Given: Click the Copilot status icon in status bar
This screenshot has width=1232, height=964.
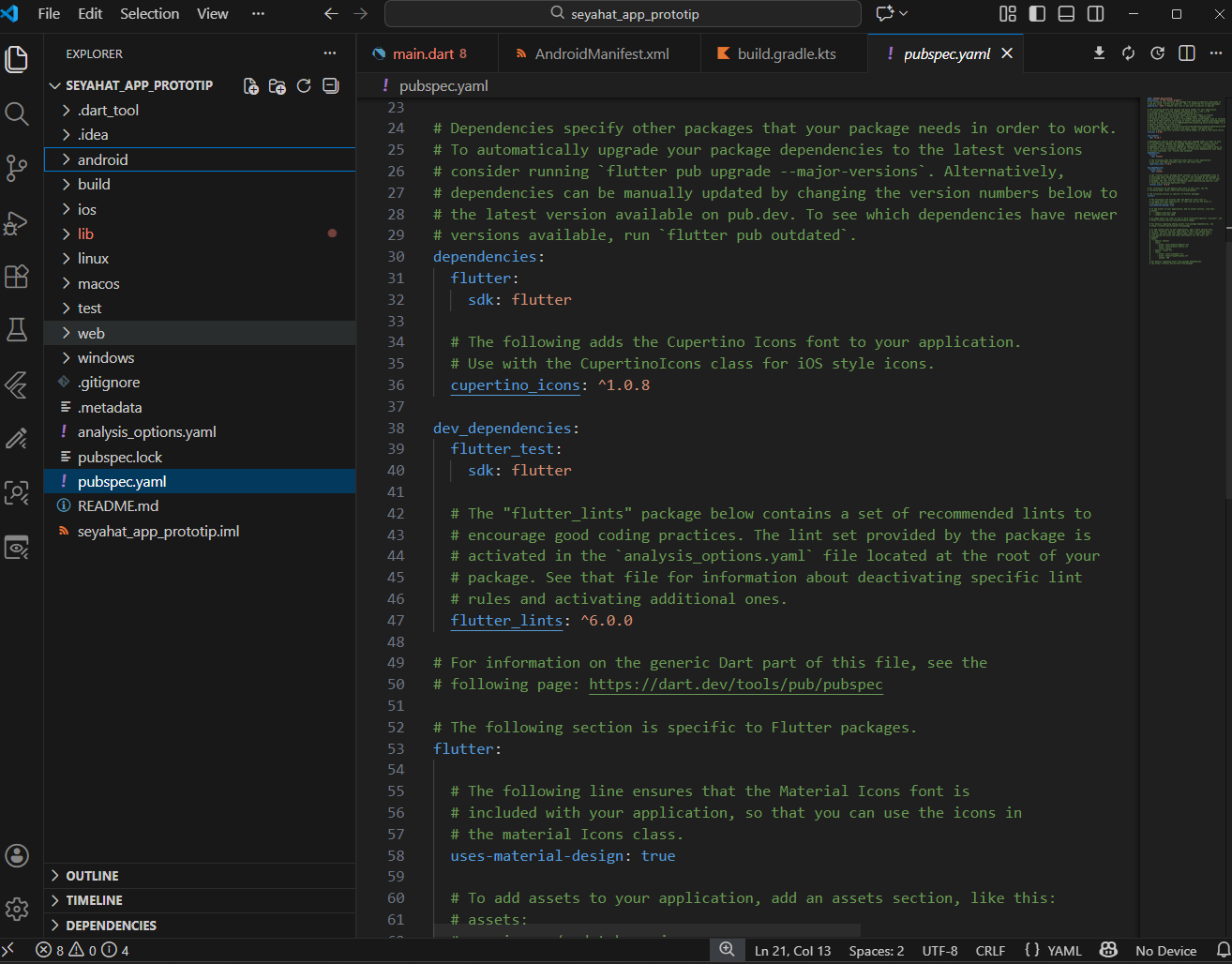Looking at the screenshot, I should point(1108,950).
